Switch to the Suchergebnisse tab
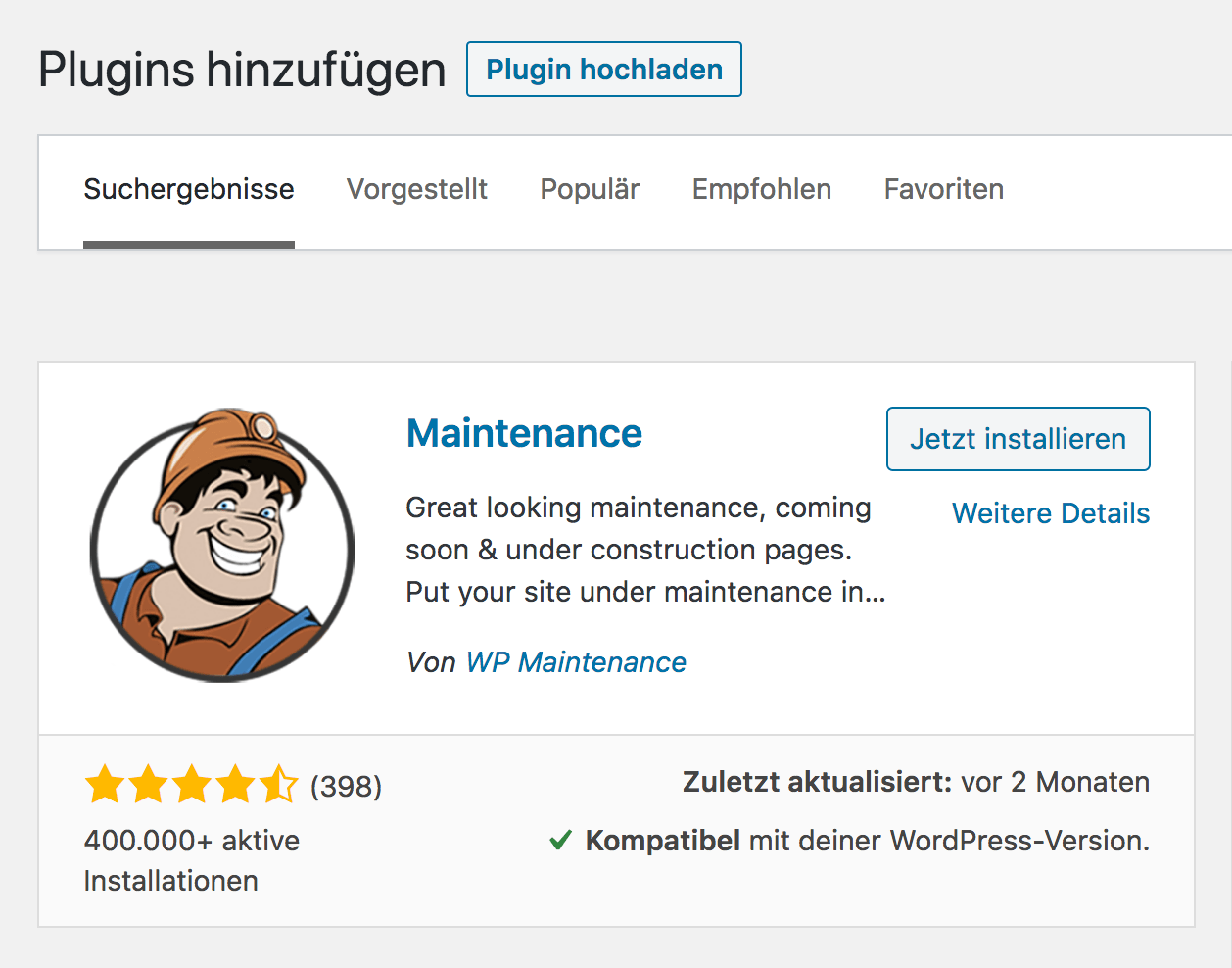The height and width of the screenshot is (968, 1232). pyautogui.click(x=189, y=189)
